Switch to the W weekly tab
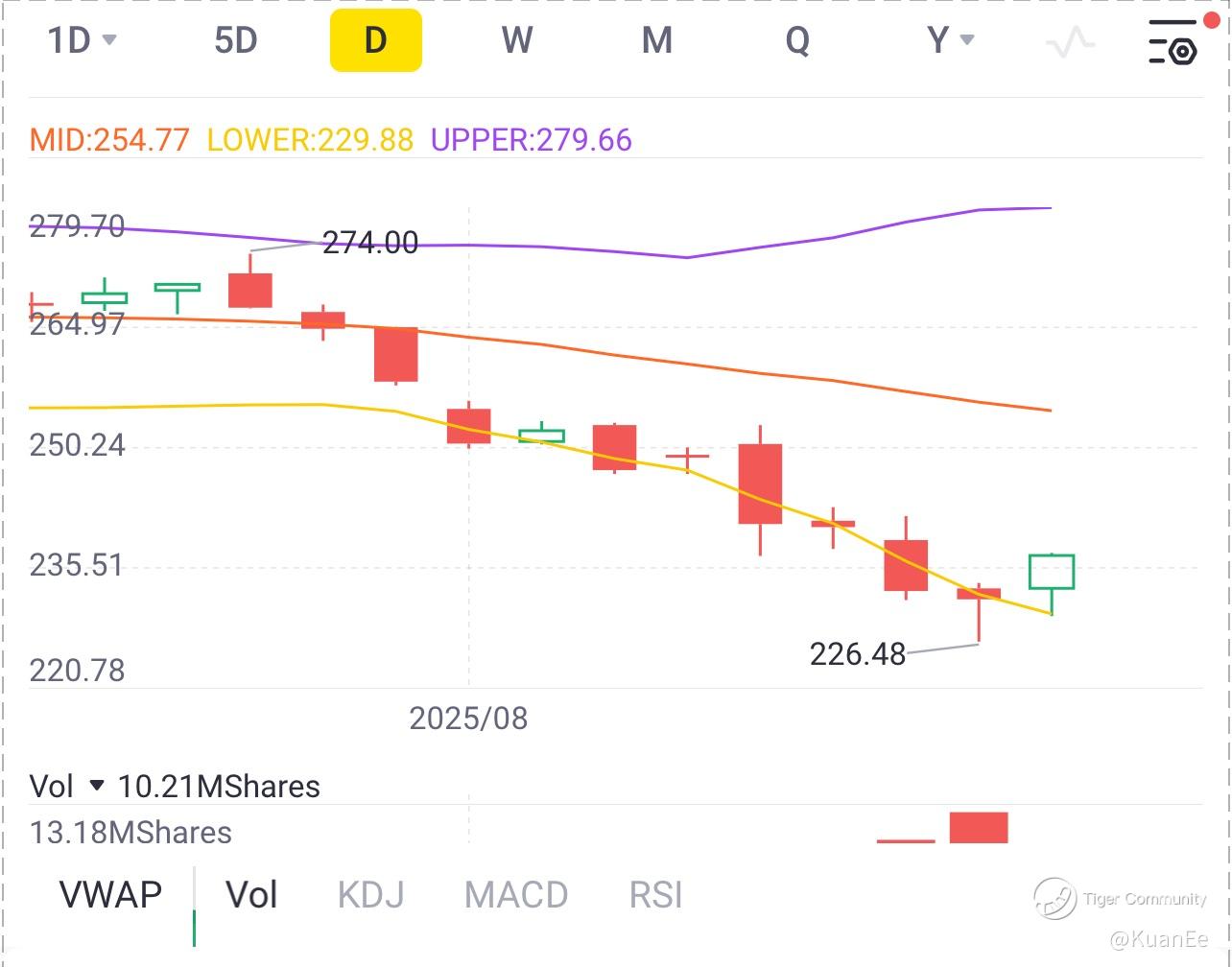1232x967 pixels. coord(516,40)
